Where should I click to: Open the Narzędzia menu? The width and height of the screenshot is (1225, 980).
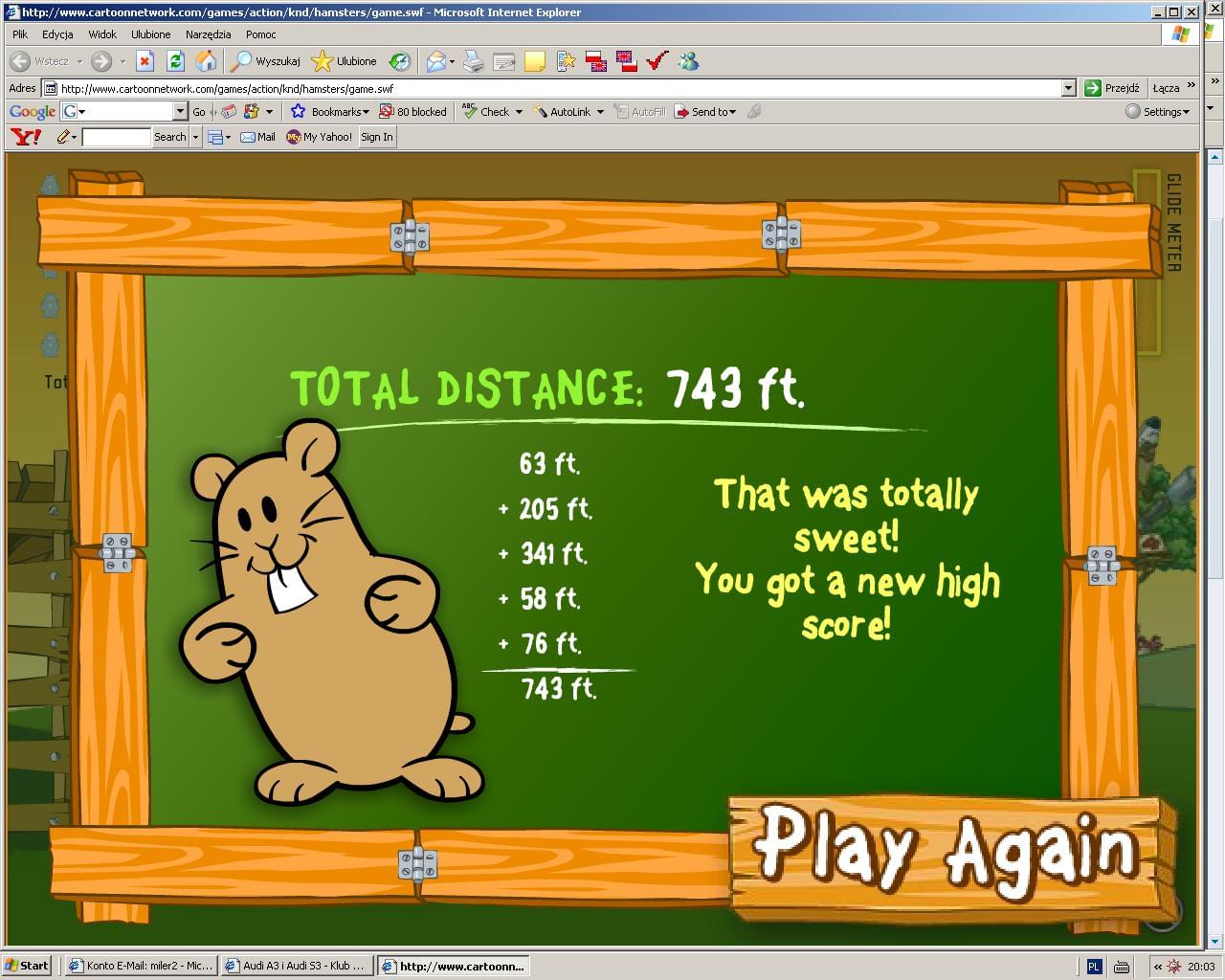209,34
